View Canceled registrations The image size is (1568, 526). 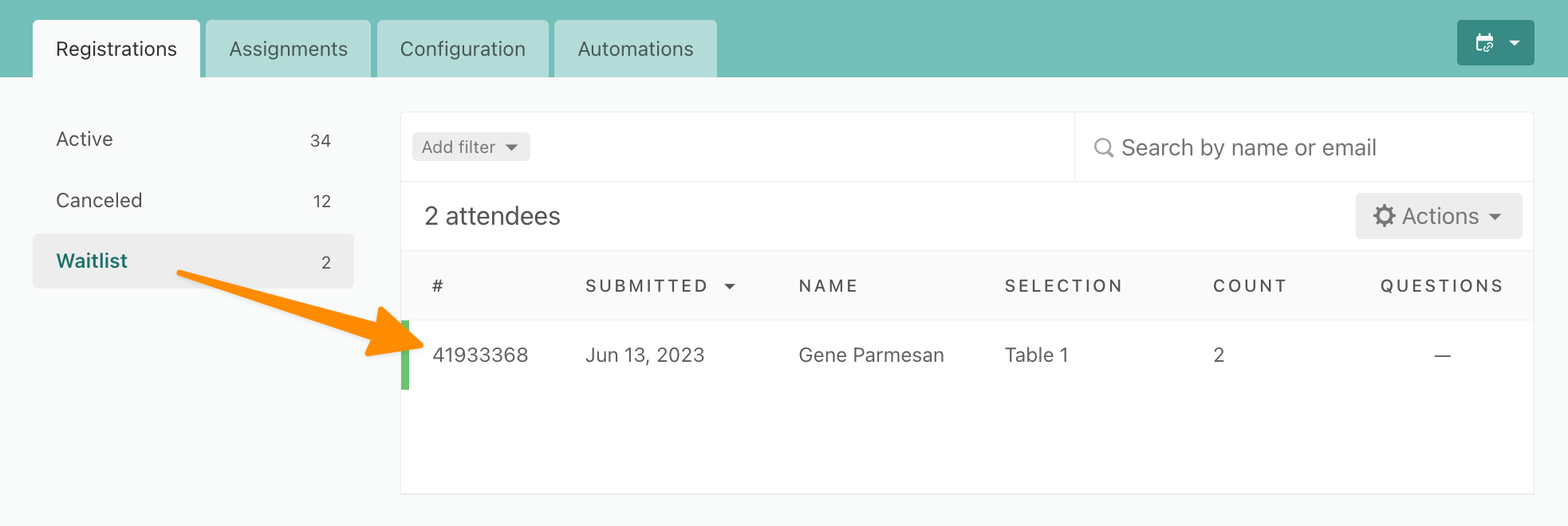tap(193, 200)
